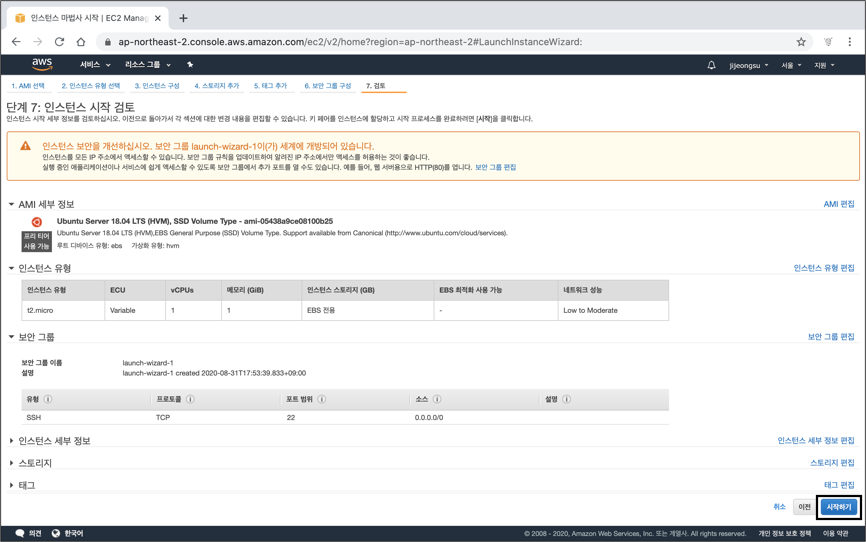Open the 서비스 dropdown menu
The height and width of the screenshot is (542, 866).
tap(95, 65)
